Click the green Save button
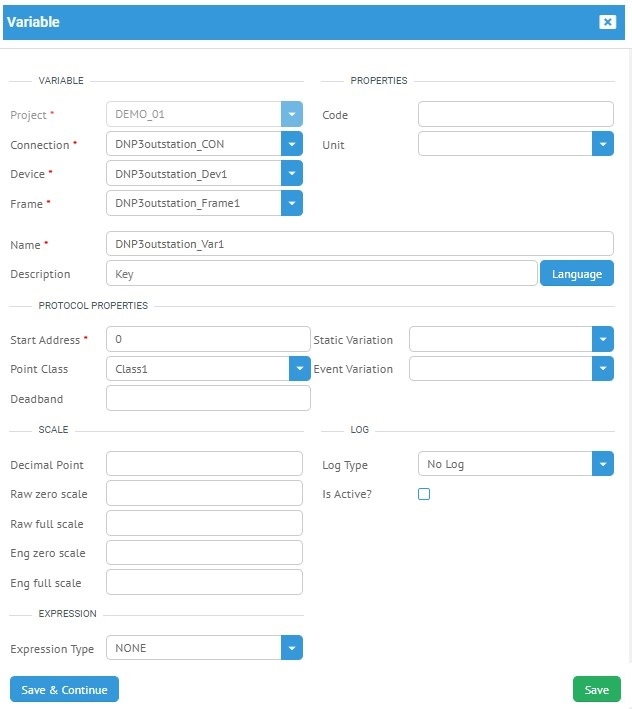Viewport: 632px width, 709px height. (596, 690)
